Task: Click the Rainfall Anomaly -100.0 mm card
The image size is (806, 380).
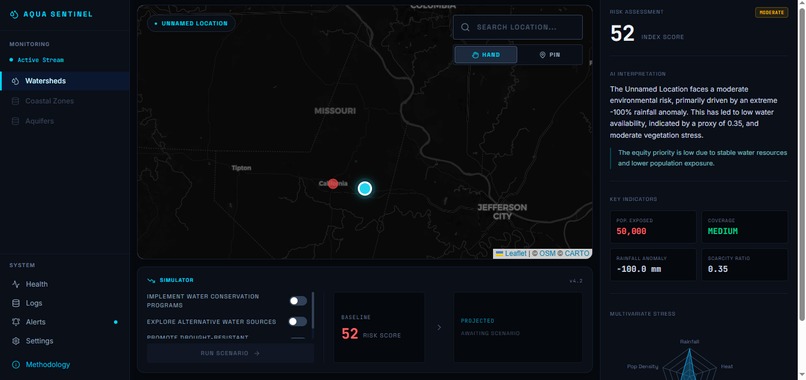Action: pos(653,265)
